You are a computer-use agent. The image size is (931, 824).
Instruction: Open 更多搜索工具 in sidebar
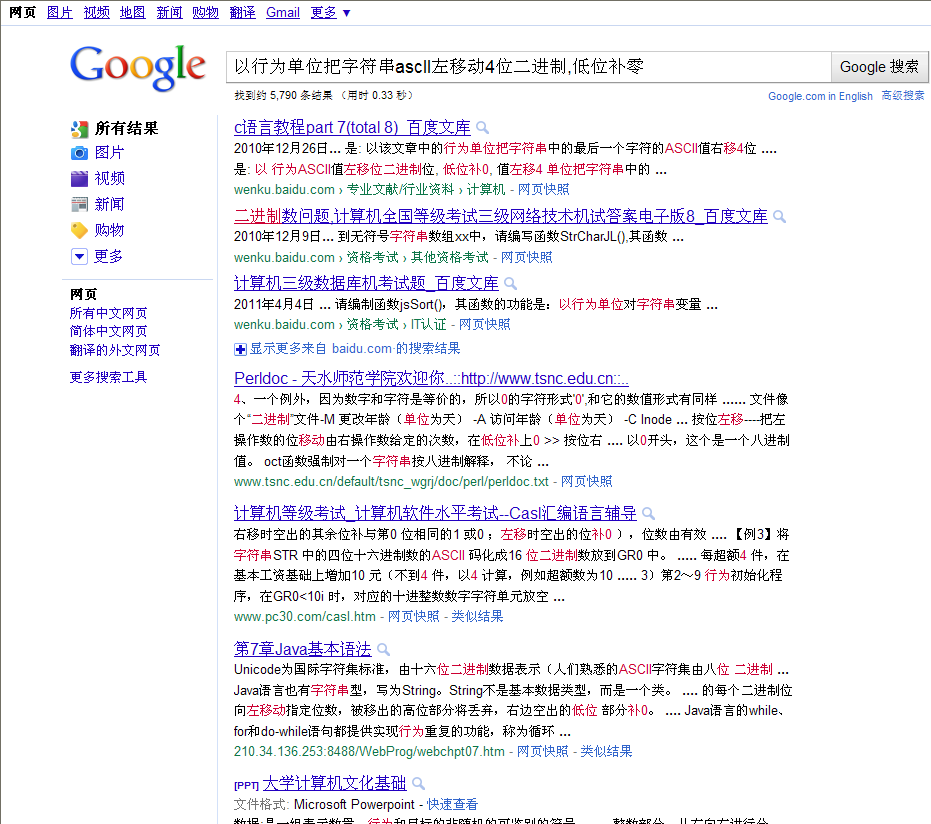pyautogui.click(x=108, y=377)
